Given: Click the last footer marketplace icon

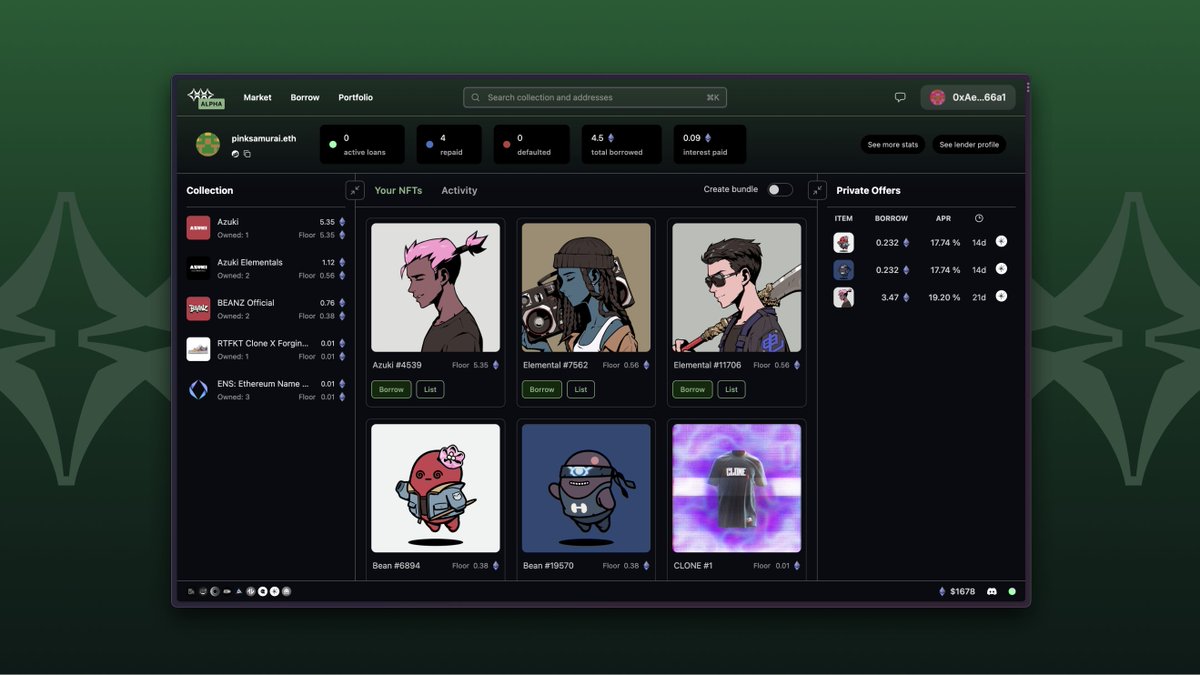Looking at the screenshot, I should click(x=286, y=592).
